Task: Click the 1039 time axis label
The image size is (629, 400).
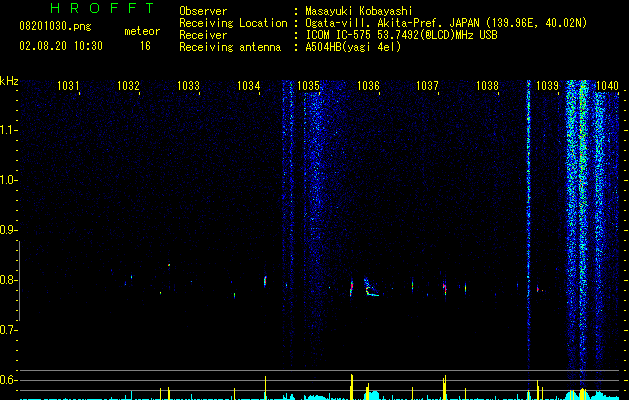Action: 548,86
